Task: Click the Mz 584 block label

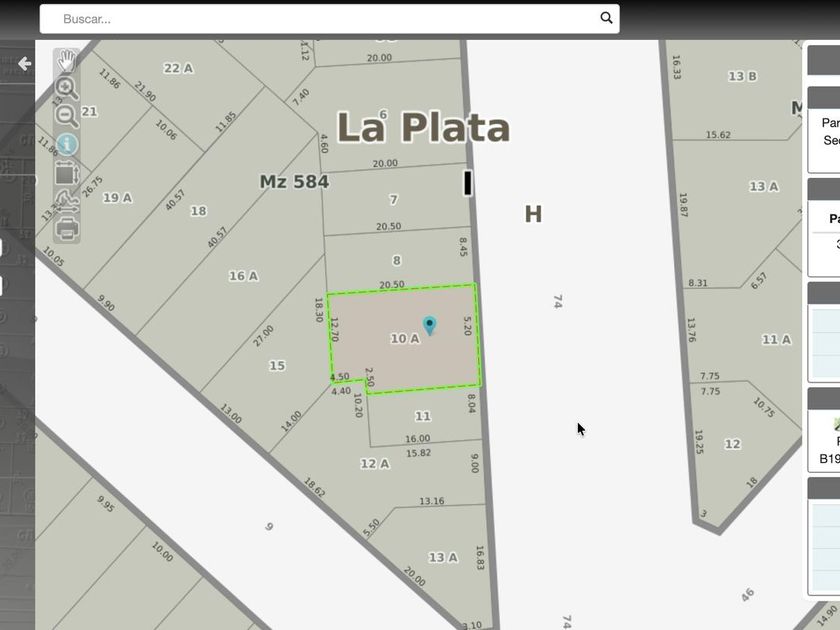Action: tap(294, 182)
